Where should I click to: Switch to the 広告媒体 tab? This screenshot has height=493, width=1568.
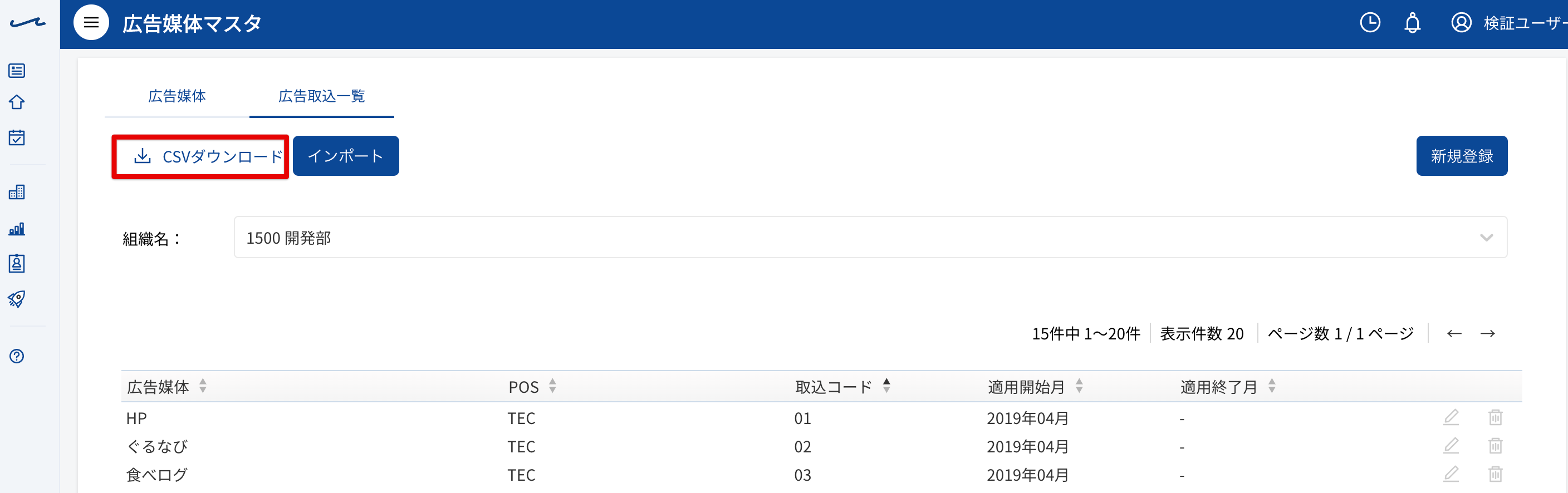pos(177,96)
